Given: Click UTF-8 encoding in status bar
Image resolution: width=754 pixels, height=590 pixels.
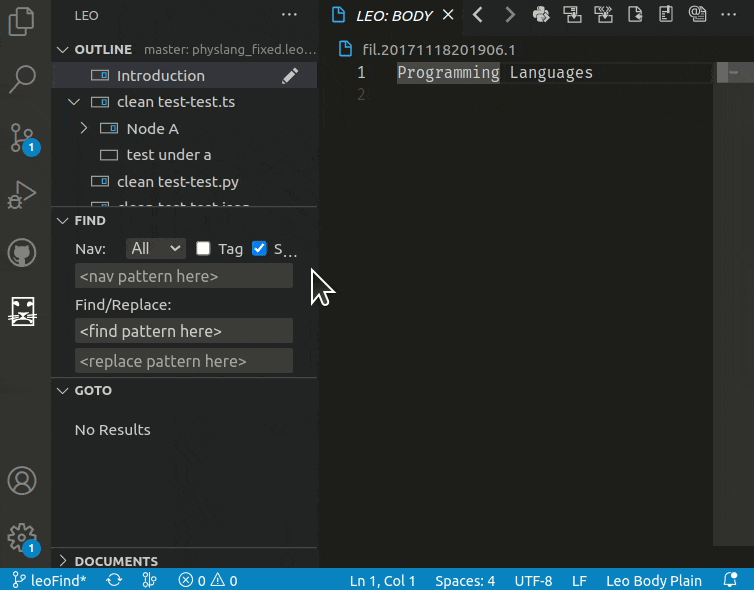Looking at the screenshot, I should click(x=533, y=580).
